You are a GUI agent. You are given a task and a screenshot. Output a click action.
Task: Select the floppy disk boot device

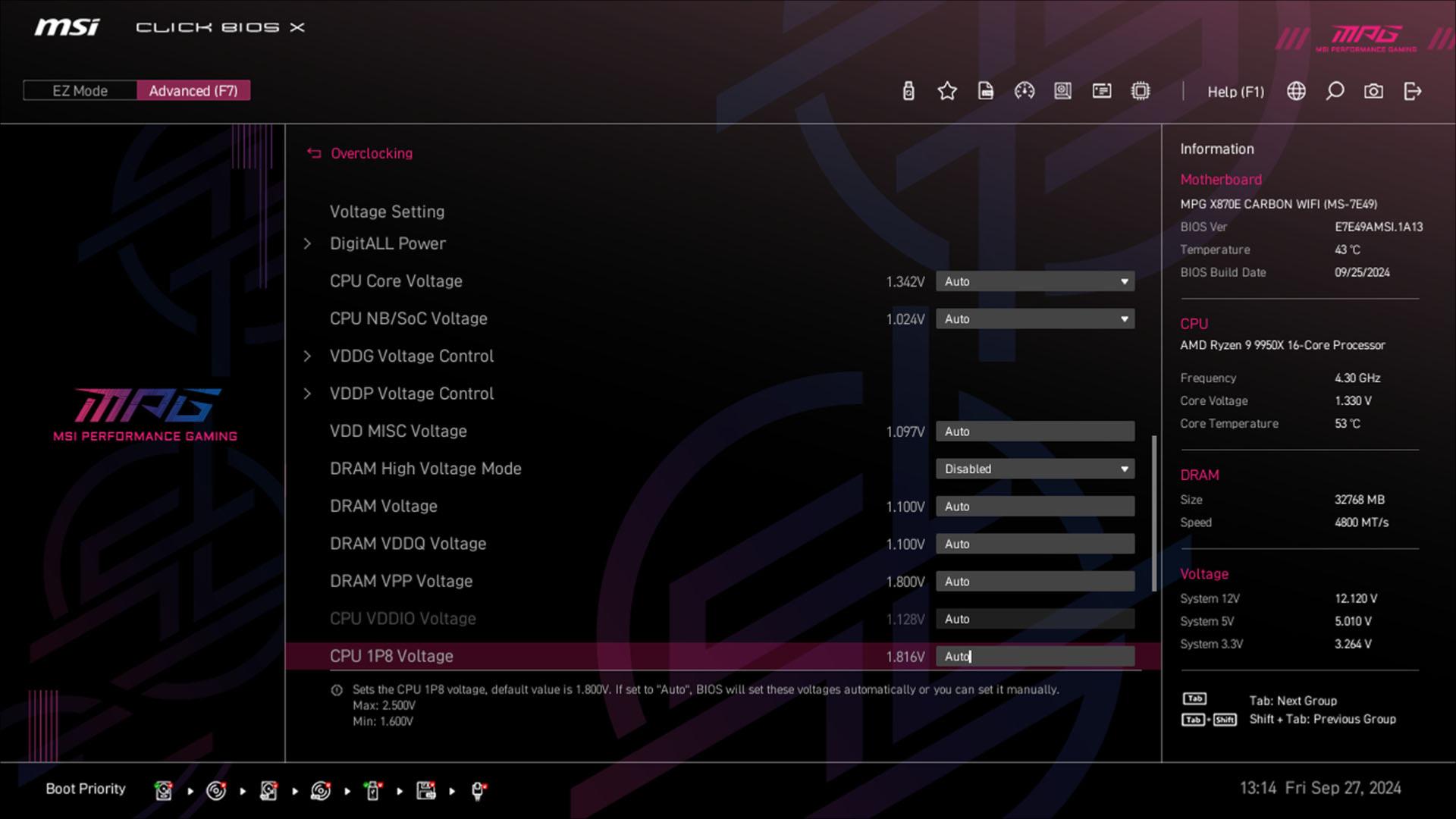[x=426, y=790]
